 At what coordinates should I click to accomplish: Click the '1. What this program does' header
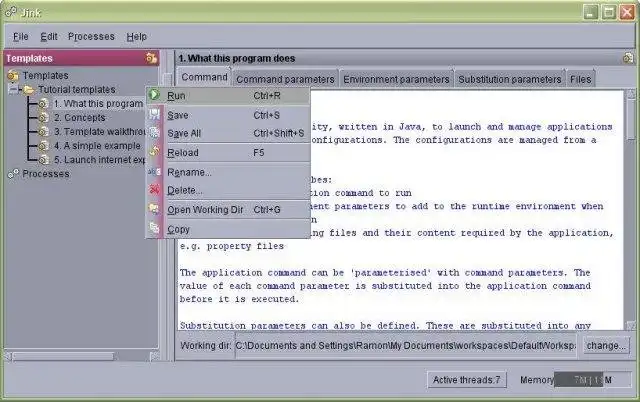click(x=237, y=58)
